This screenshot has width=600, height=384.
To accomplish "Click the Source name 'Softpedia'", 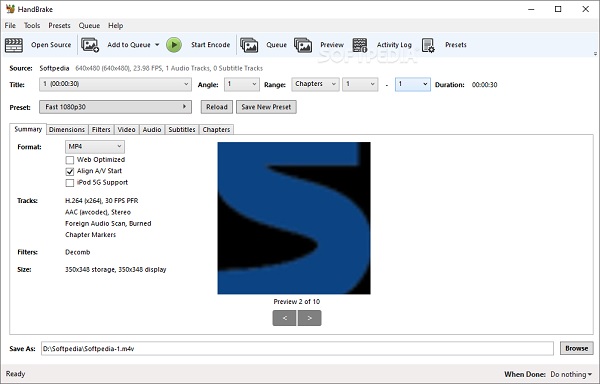I will (54, 68).
